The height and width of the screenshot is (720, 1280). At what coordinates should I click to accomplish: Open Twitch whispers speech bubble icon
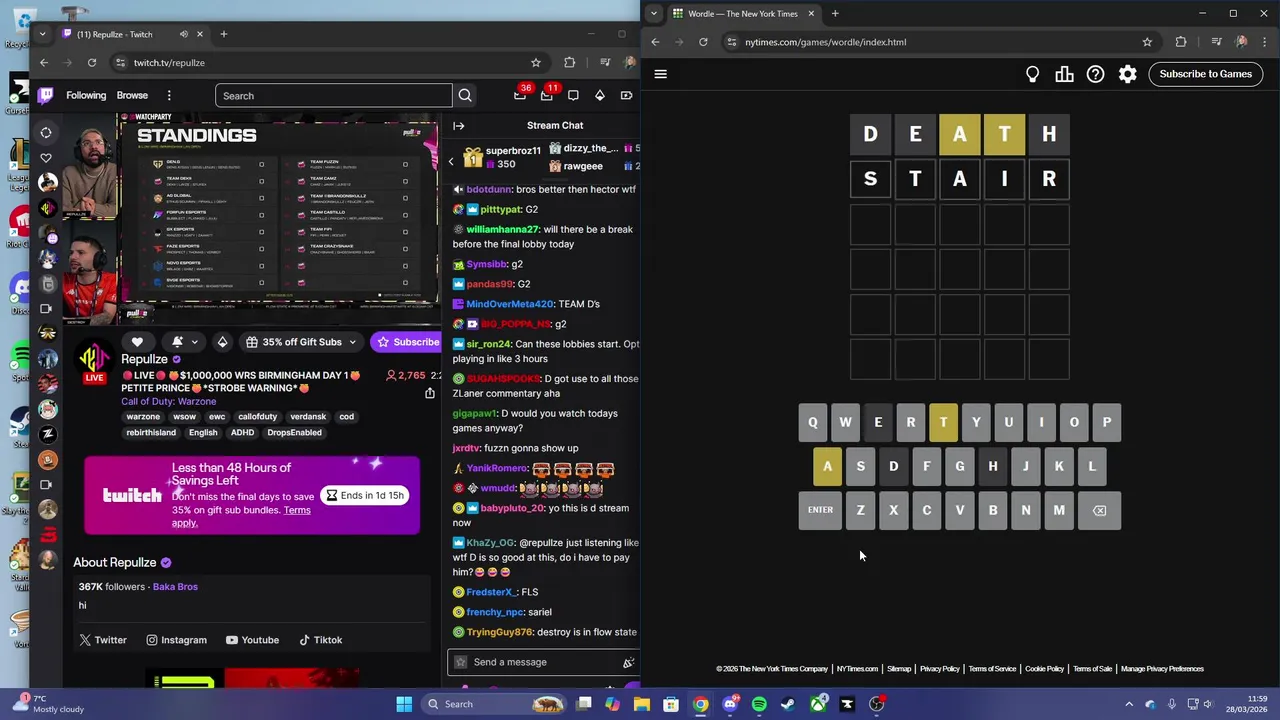573,96
